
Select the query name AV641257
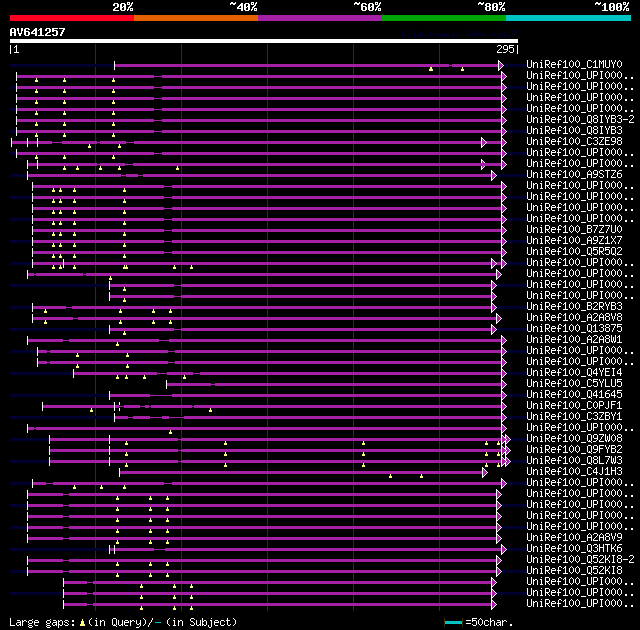pyautogui.click(x=38, y=32)
